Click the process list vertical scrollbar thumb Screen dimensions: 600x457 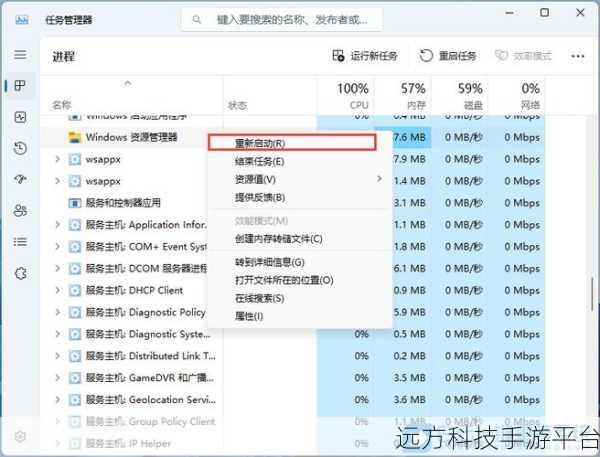[592, 294]
